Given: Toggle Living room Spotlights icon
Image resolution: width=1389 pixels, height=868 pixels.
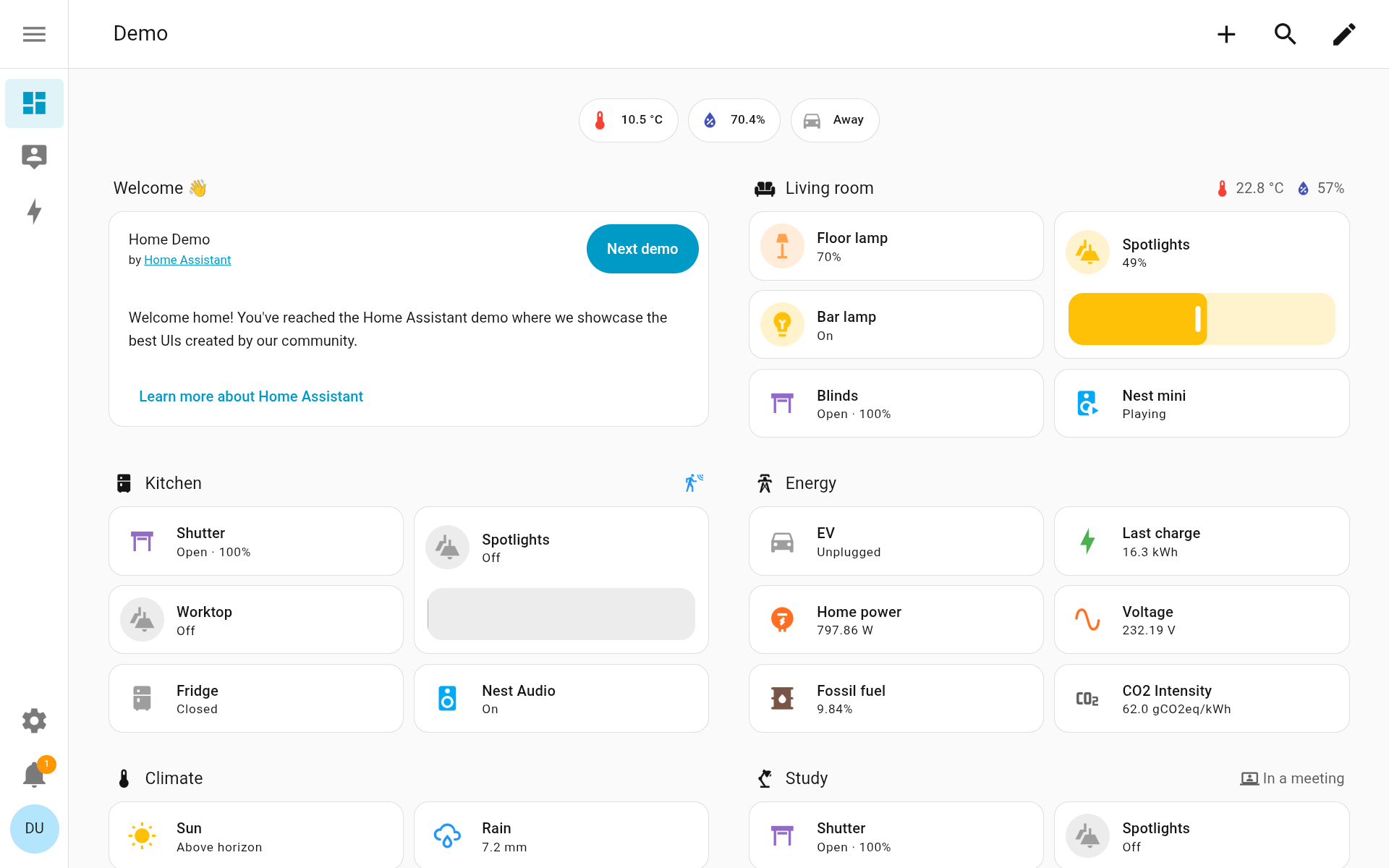Looking at the screenshot, I should click(x=1087, y=252).
